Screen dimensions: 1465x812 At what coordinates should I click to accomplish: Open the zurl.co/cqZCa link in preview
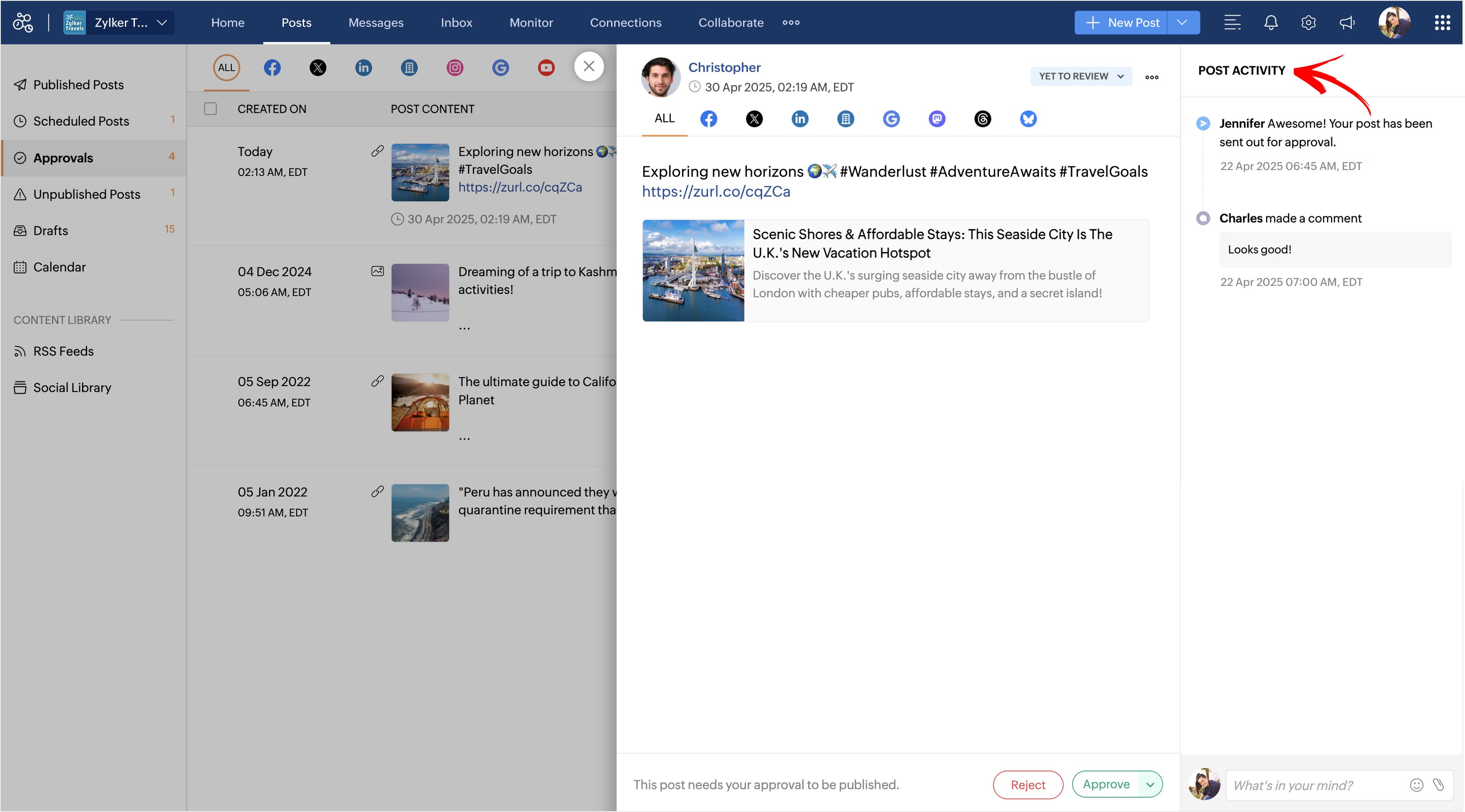716,192
